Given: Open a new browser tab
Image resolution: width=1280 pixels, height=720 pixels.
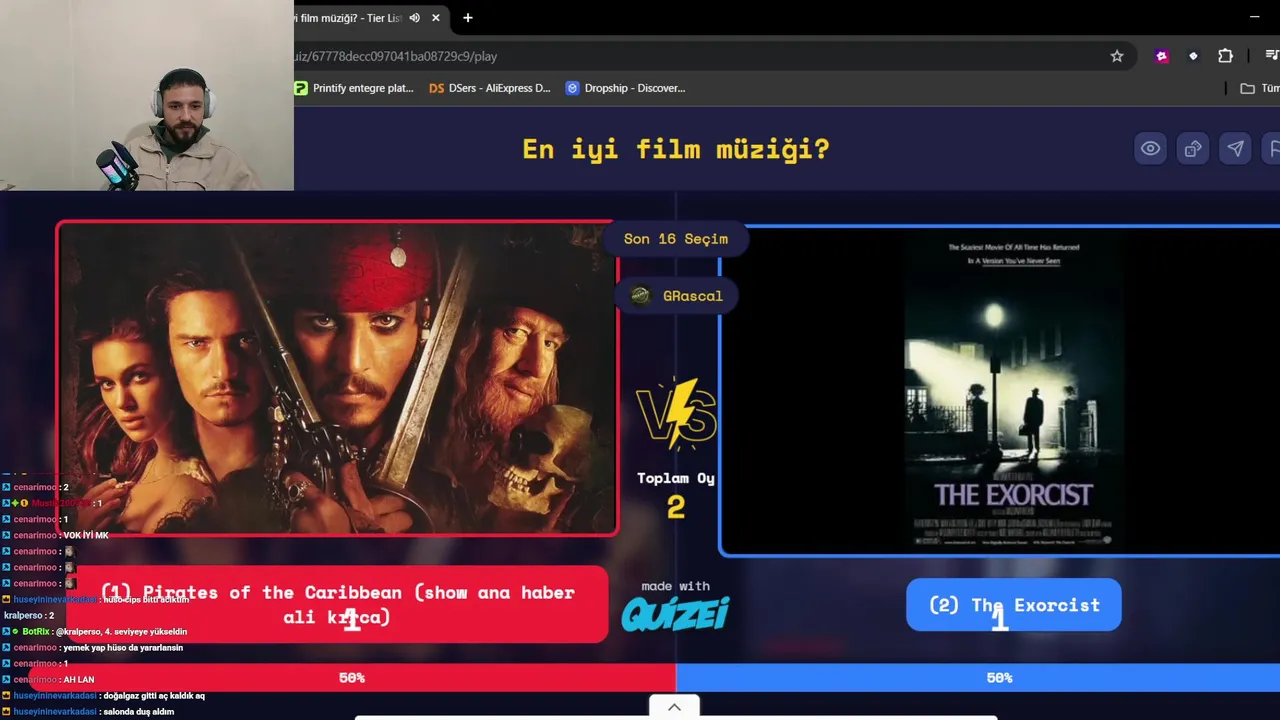Looking at the screenshot, I should pos(467,18).
